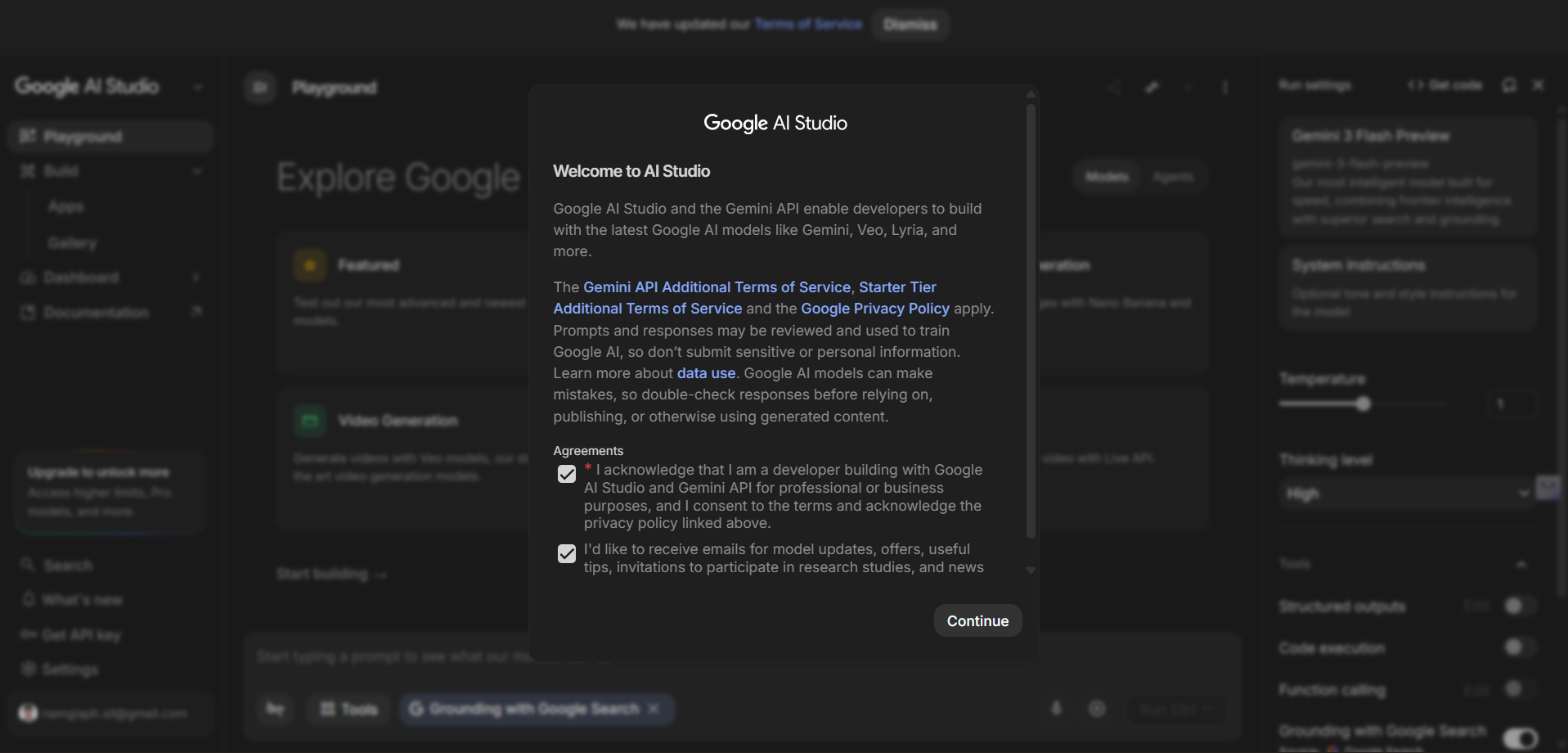The height and width of the screenshot is (753, 1568).
Task: Close the Run settings panel
Action: [1539, 85]
